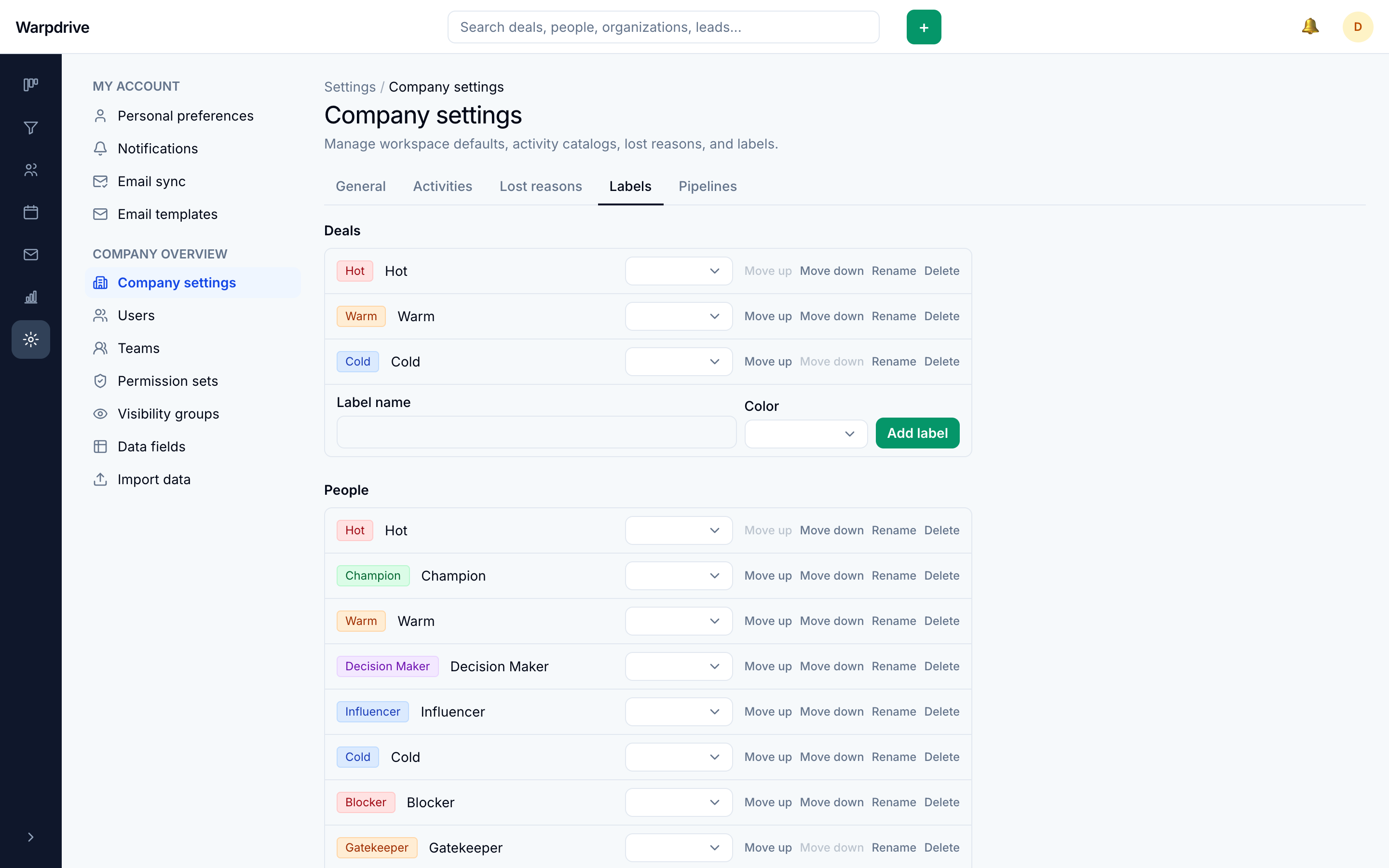
Task: Click the Warpdrive logo text
Action: (52, 27)
